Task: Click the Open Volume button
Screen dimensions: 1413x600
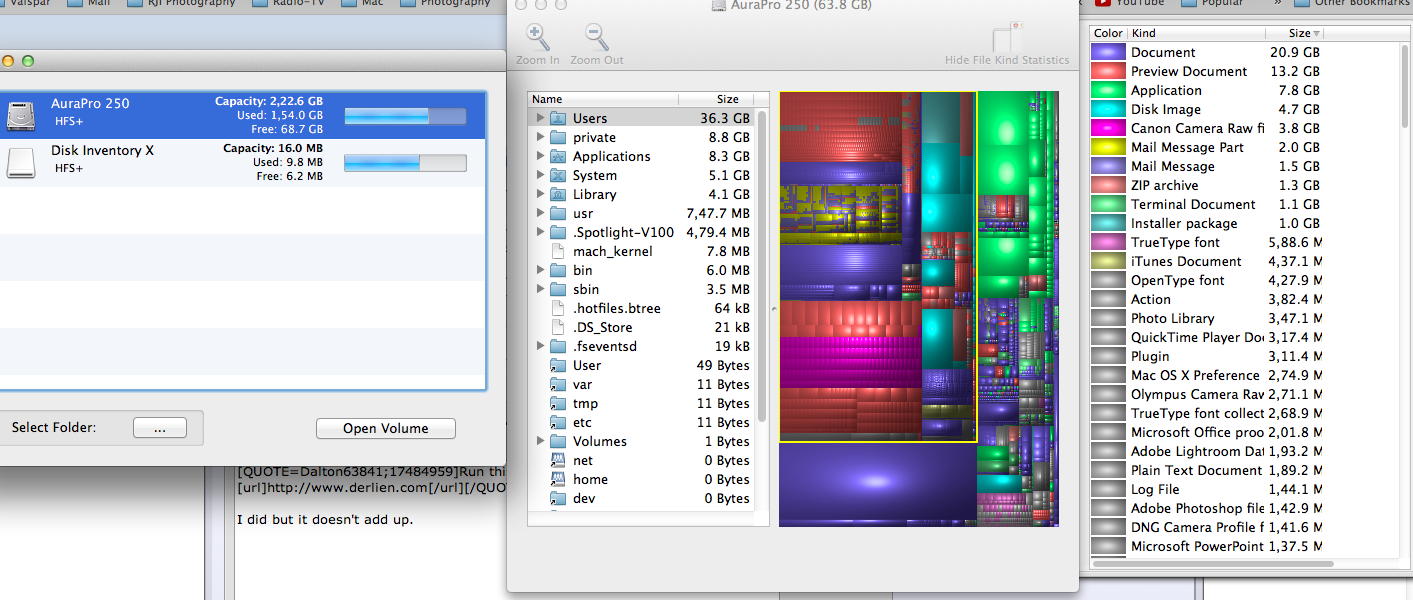Action: (x=386, y=428)
